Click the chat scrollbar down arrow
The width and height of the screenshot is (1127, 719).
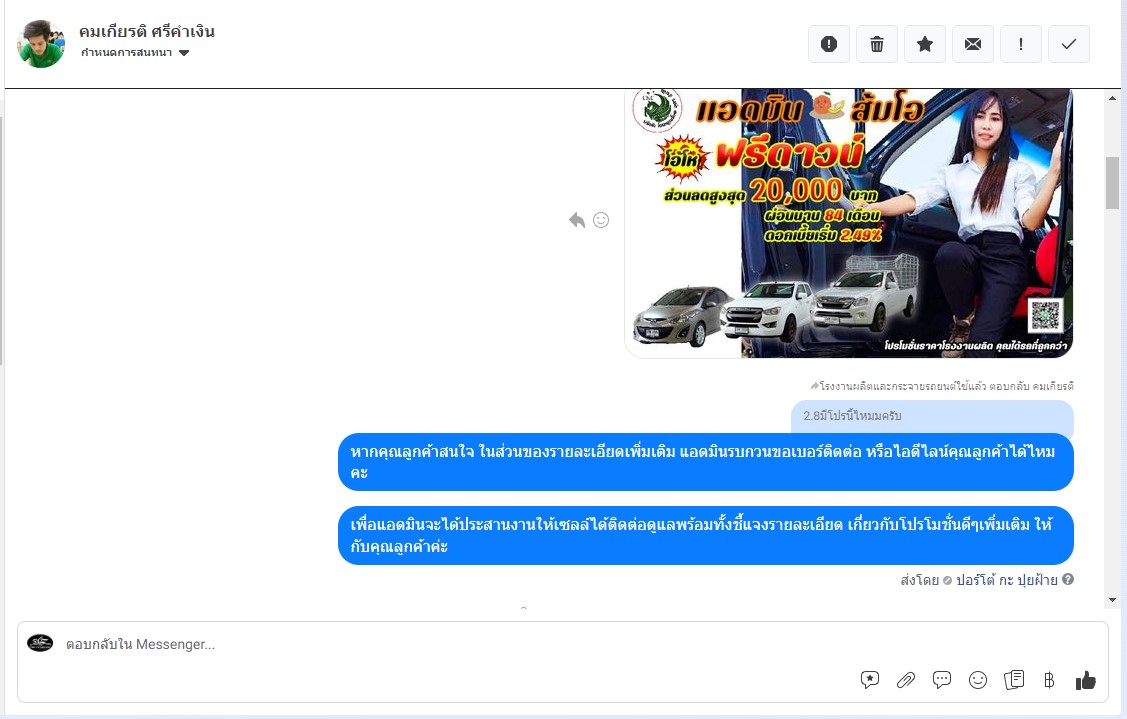tap(1113, 599)
